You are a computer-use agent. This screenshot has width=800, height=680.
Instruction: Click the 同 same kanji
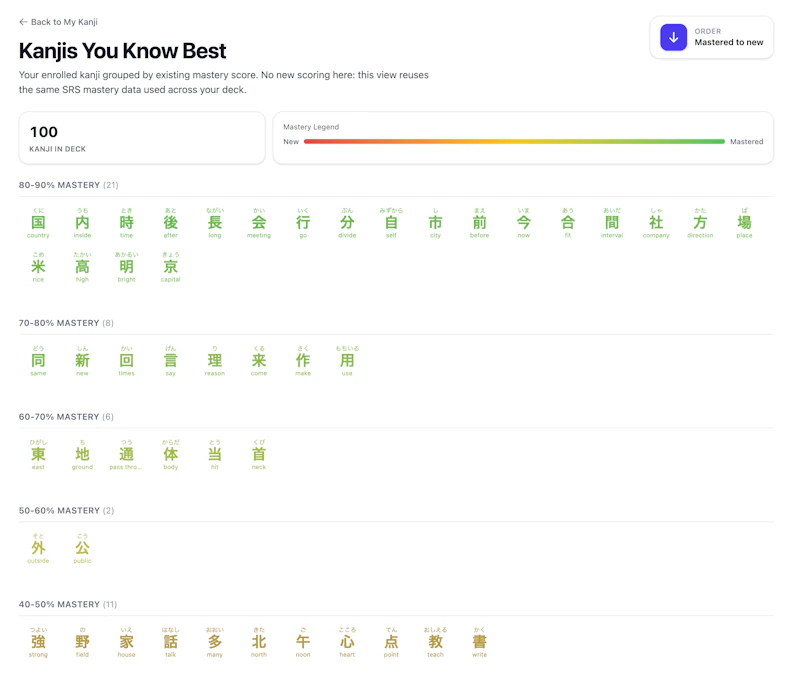(x=38, y=361)
